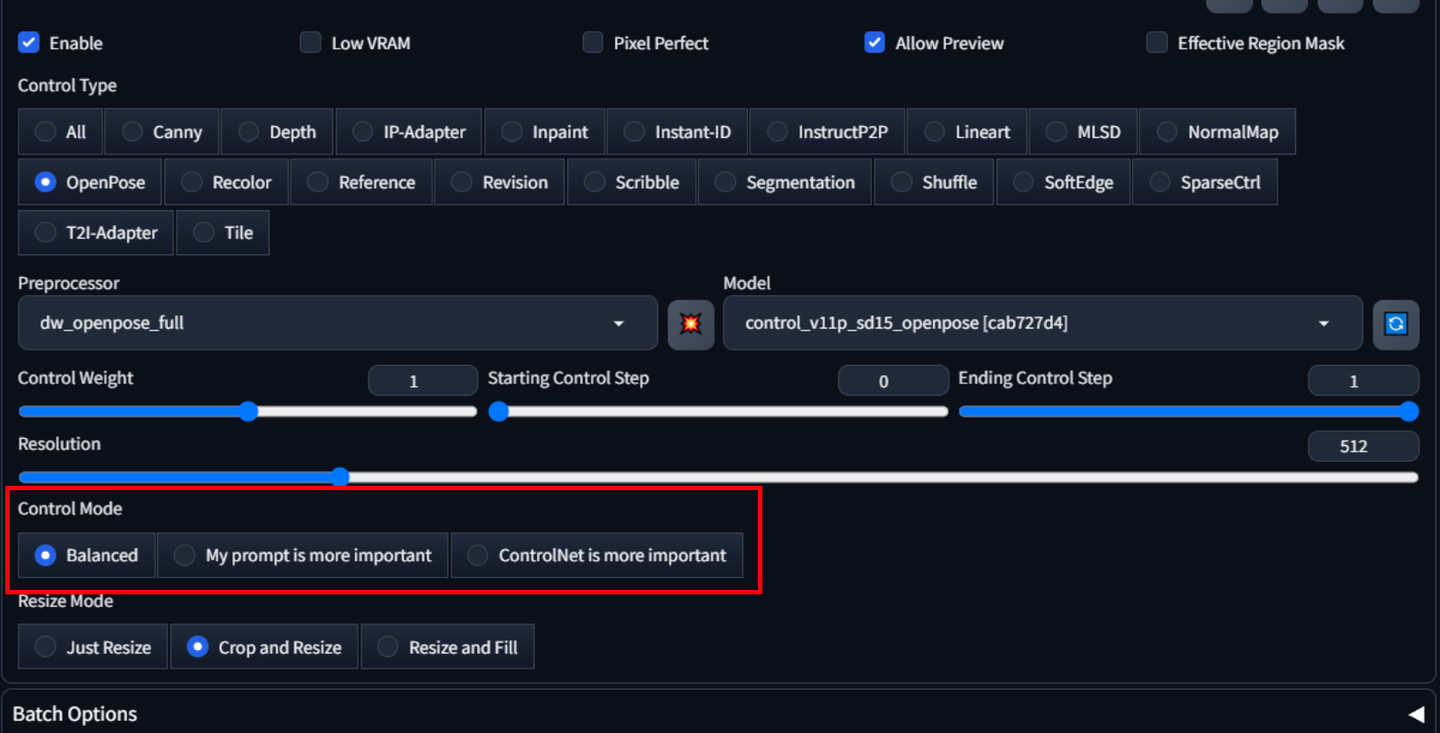
Task: Click the Resolution value input field
Action: click(x=1362, y=446)
